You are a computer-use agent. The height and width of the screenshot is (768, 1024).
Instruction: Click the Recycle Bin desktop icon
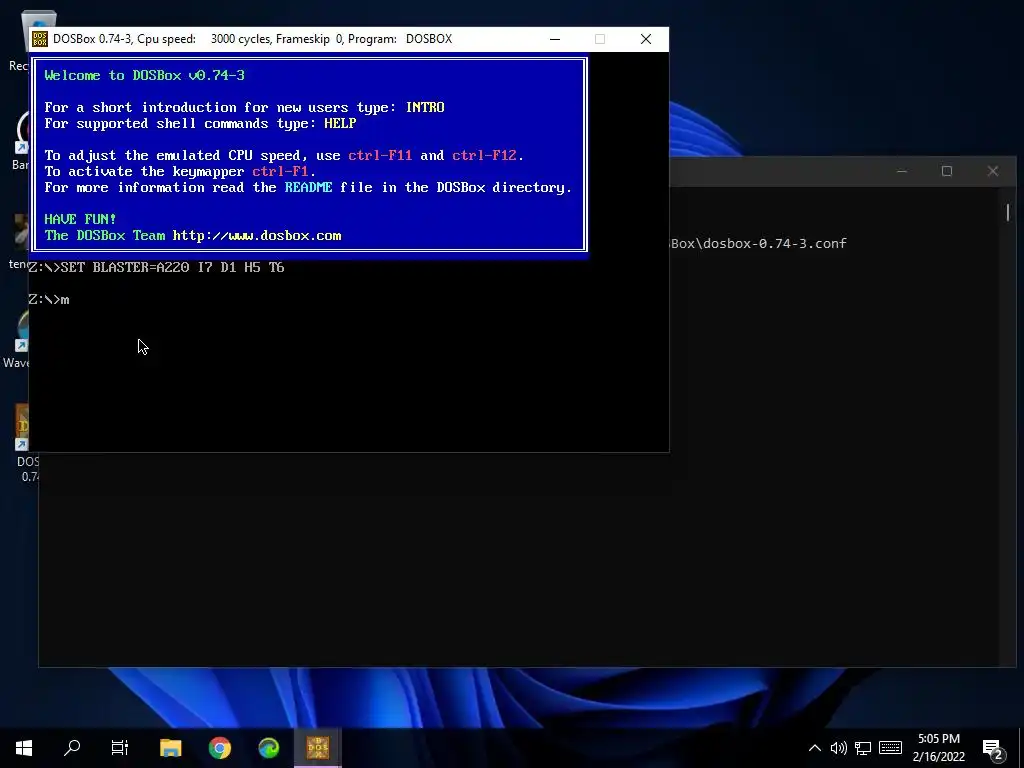(37, 31)
